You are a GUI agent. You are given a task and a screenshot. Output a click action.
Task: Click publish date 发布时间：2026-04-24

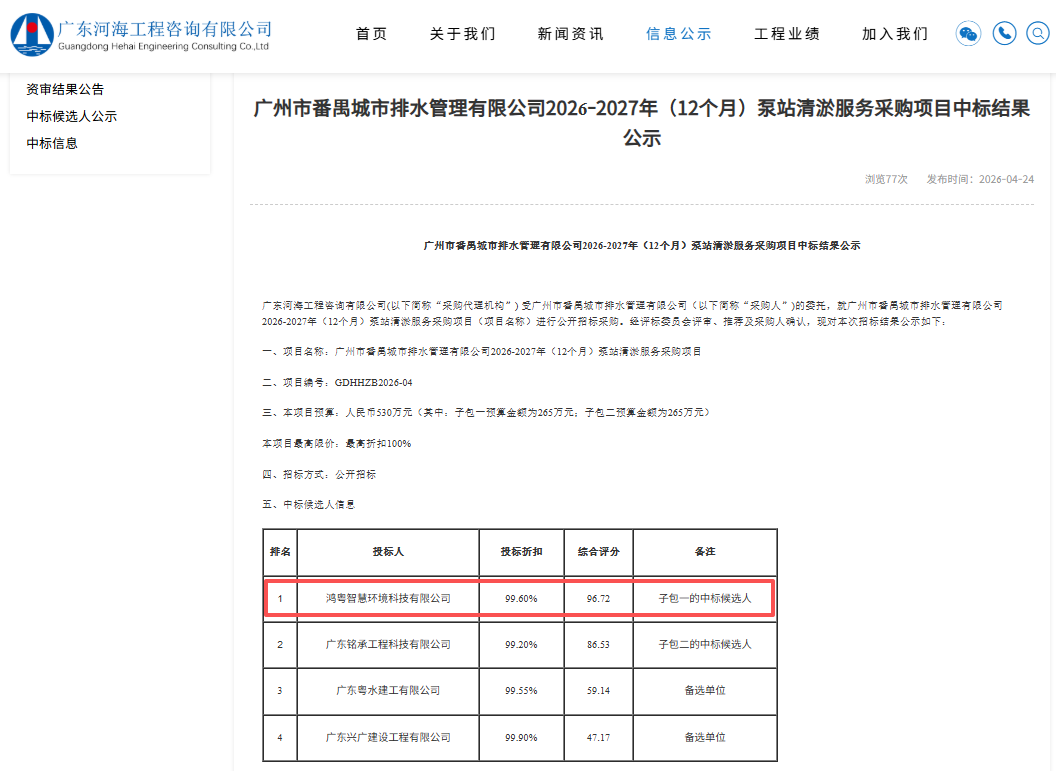tap(980, 179)
